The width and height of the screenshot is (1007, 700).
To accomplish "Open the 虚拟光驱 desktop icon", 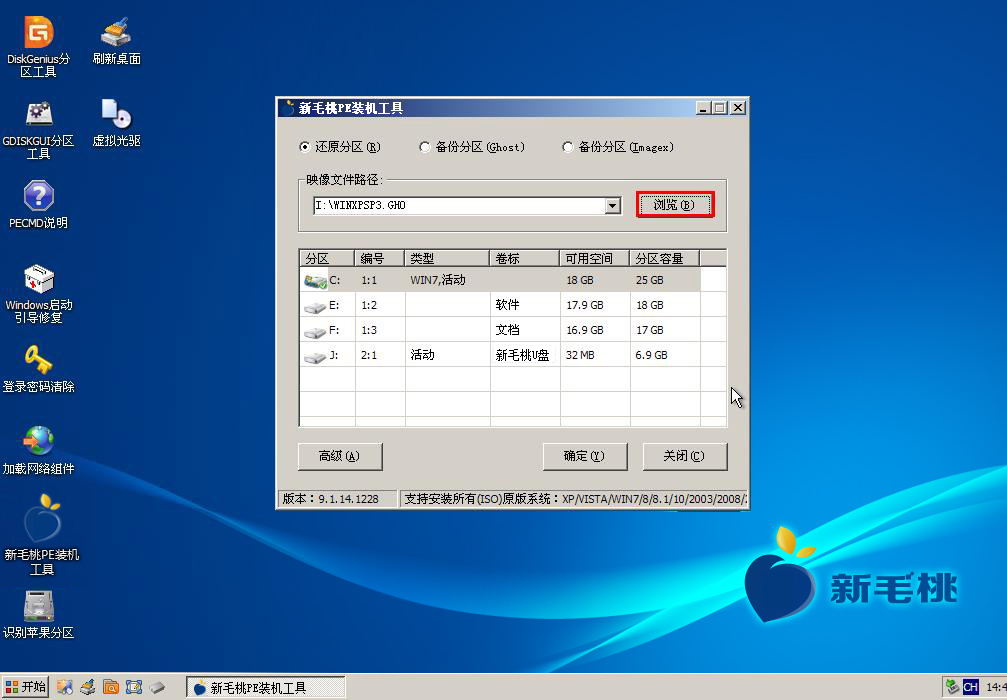I will [x=116, y=123].
